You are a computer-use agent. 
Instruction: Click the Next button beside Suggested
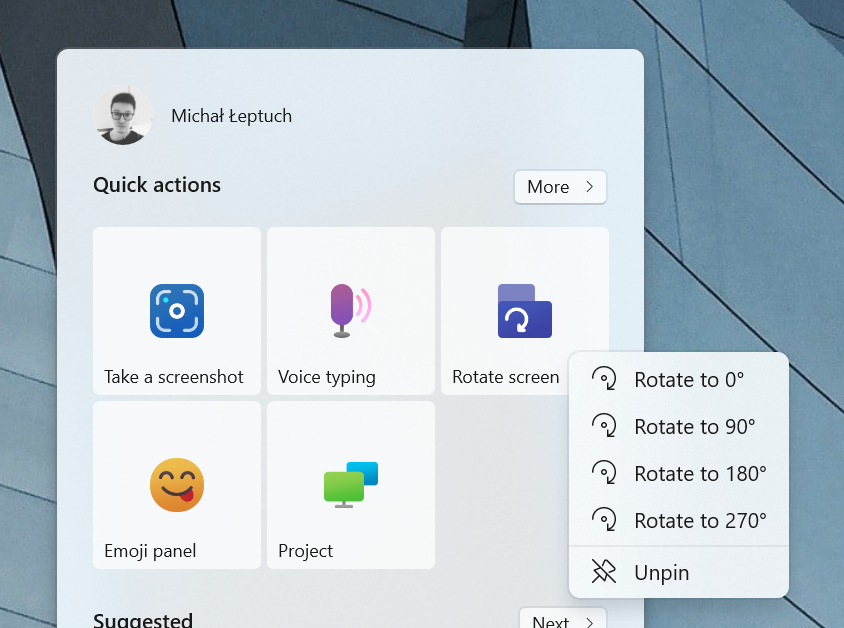[x=562, y=621]
